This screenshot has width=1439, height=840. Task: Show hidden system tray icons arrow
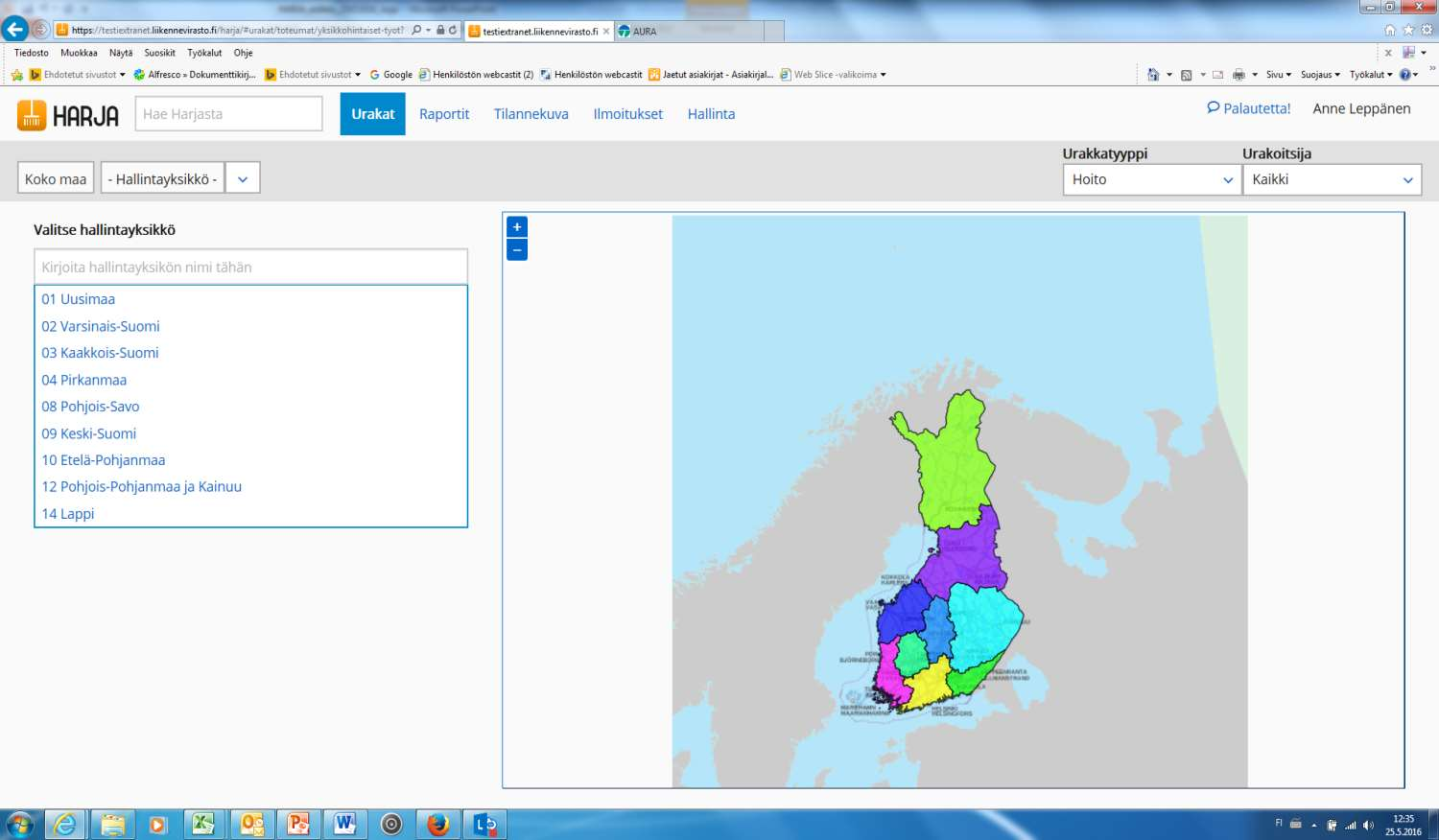click(1314, 825)
